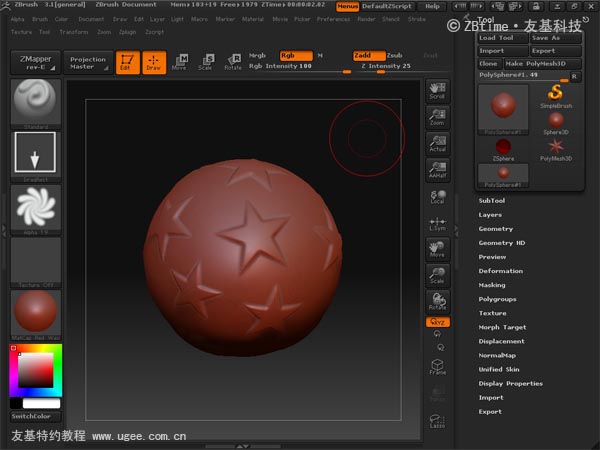Click the Frame object icon
This screenshot has height=450, width=600.
(437, 367)
